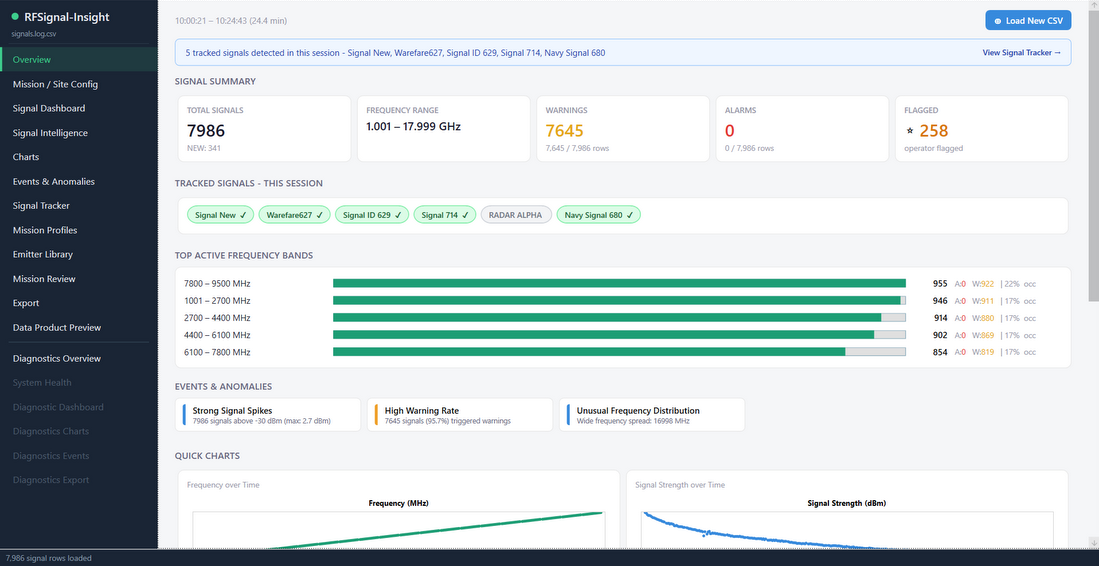Select Diagnostics Export sidebar item

[78, 480]
